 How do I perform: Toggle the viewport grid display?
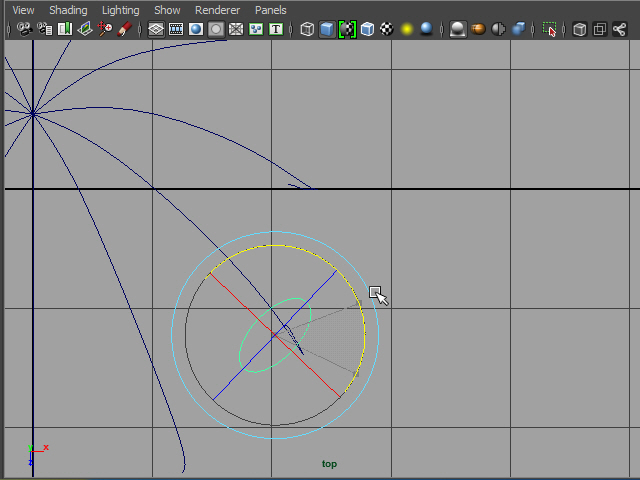point(156,29)
